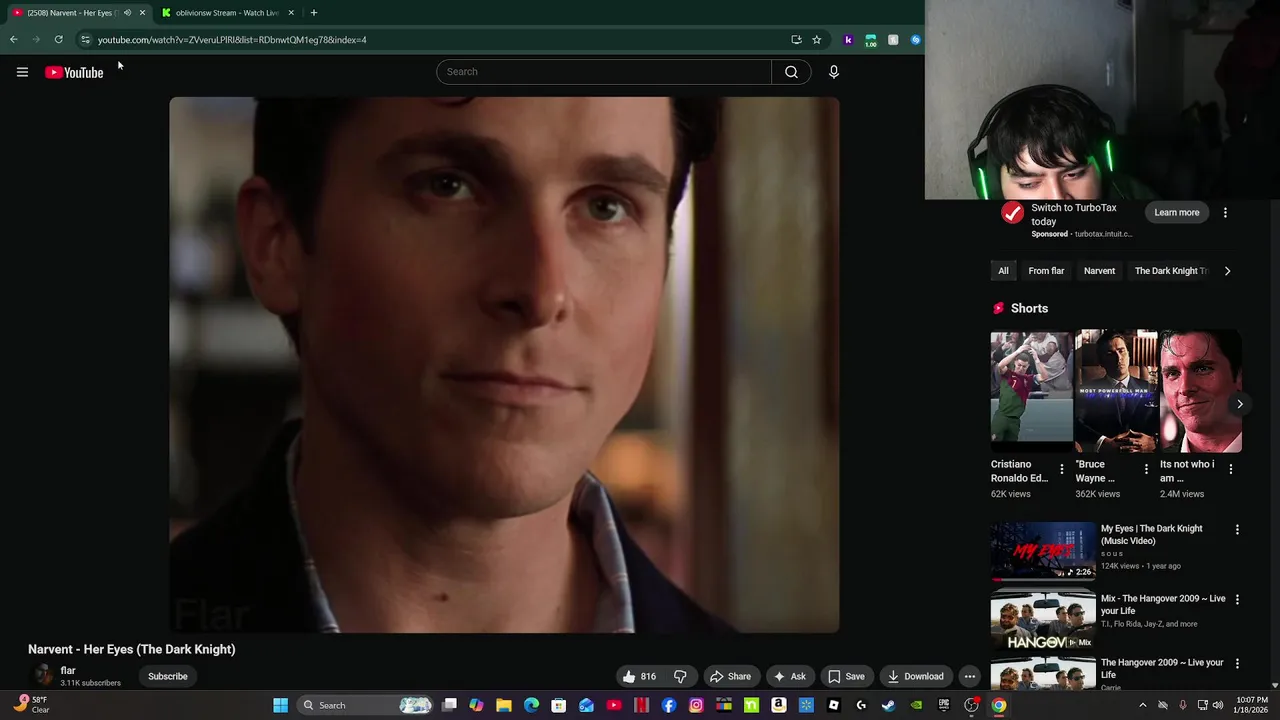Open the Windows Start menu
Image resolution: width=1280 pixels, height=720 pixels.
point(281,705)
